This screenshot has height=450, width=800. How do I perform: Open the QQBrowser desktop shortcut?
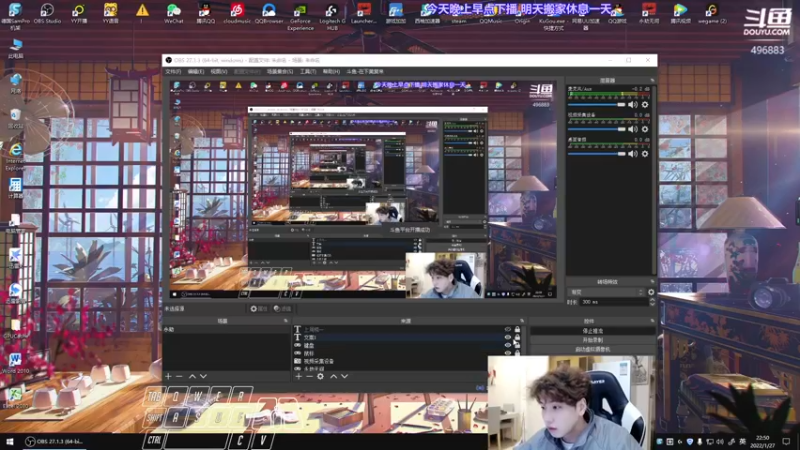pyautogui.click(x=269, y=13)
